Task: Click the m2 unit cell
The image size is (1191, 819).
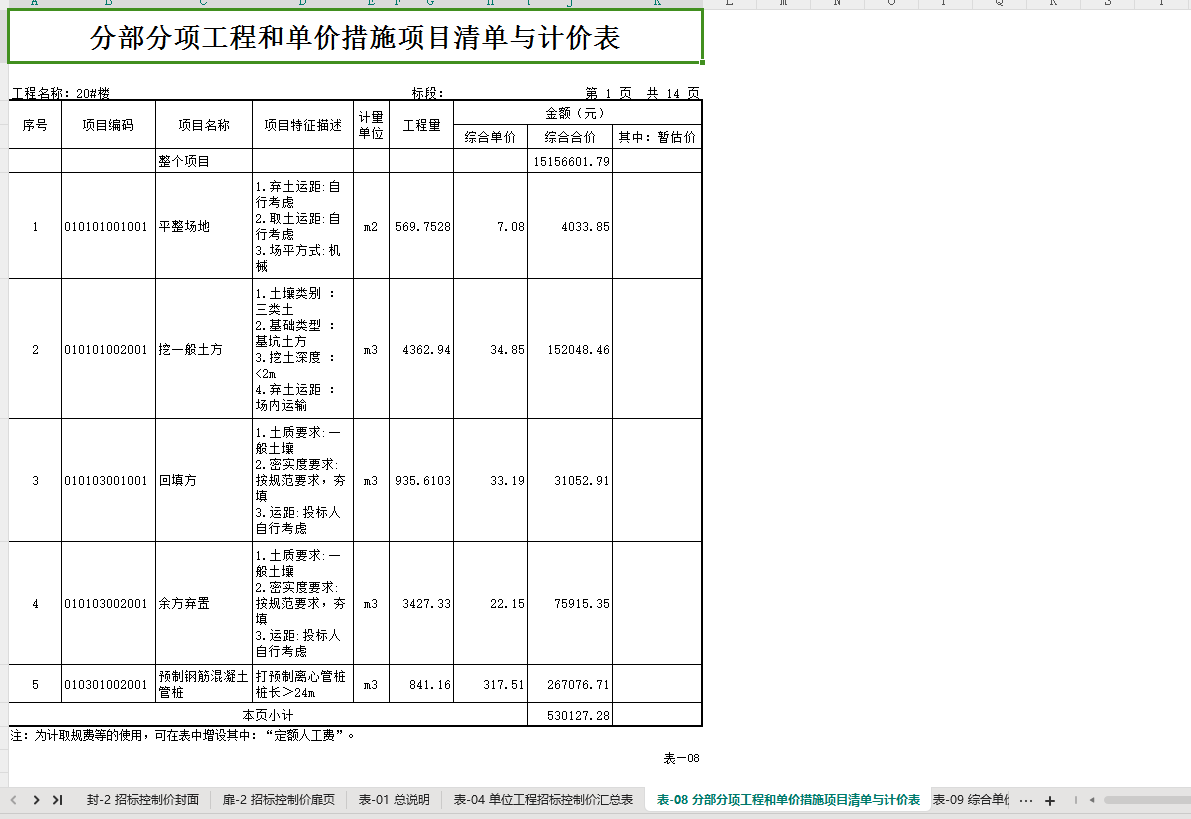Action: click(371, 226)
